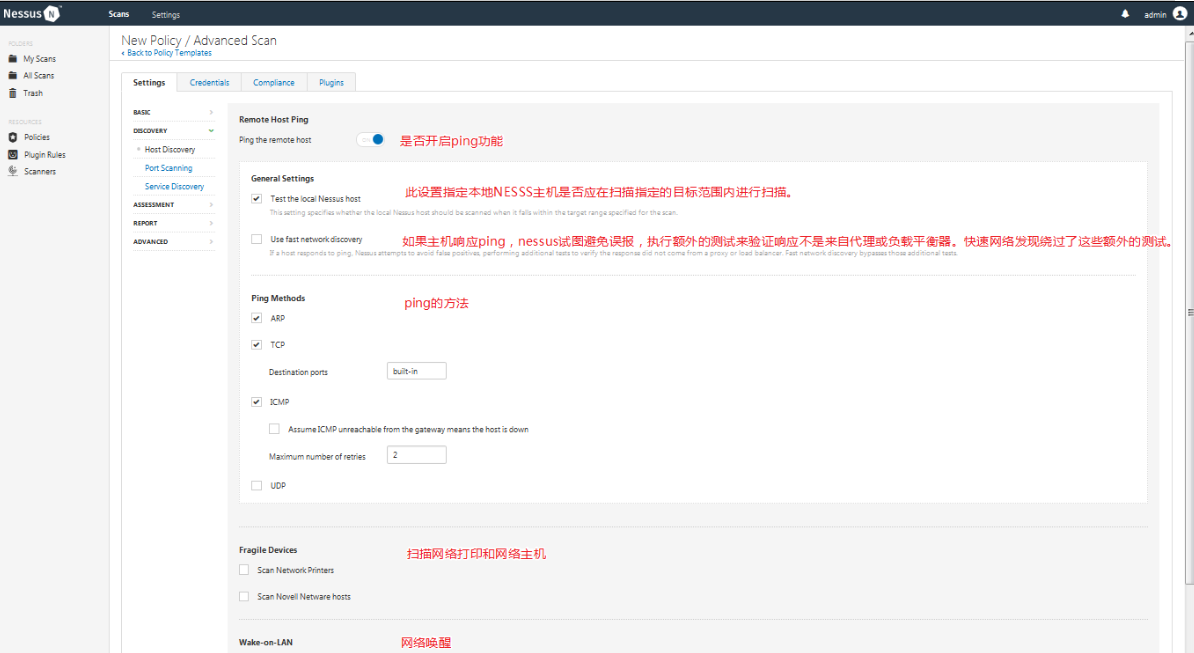The width and height of the screenshot is (1194, 653).
Task: Click the All Scans folder icon
Action: point(13,75)
